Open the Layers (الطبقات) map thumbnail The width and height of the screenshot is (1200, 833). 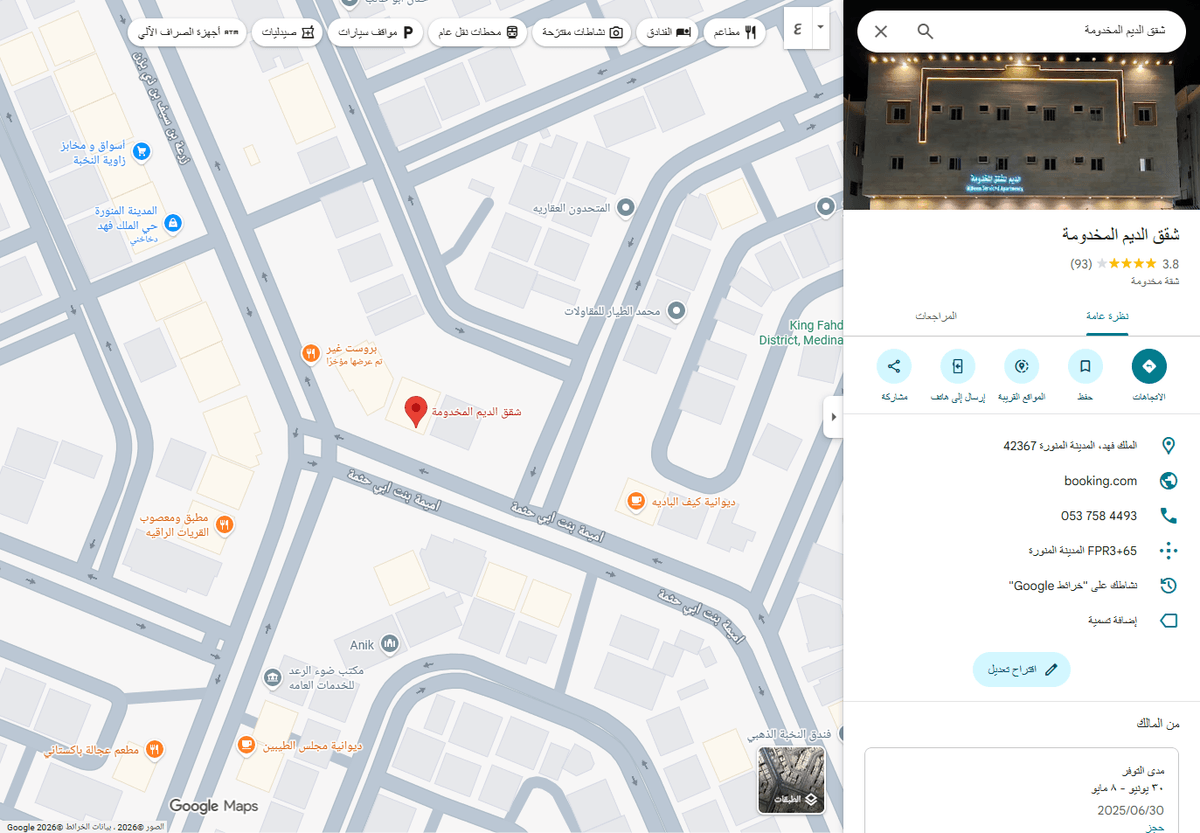point(791,780)
